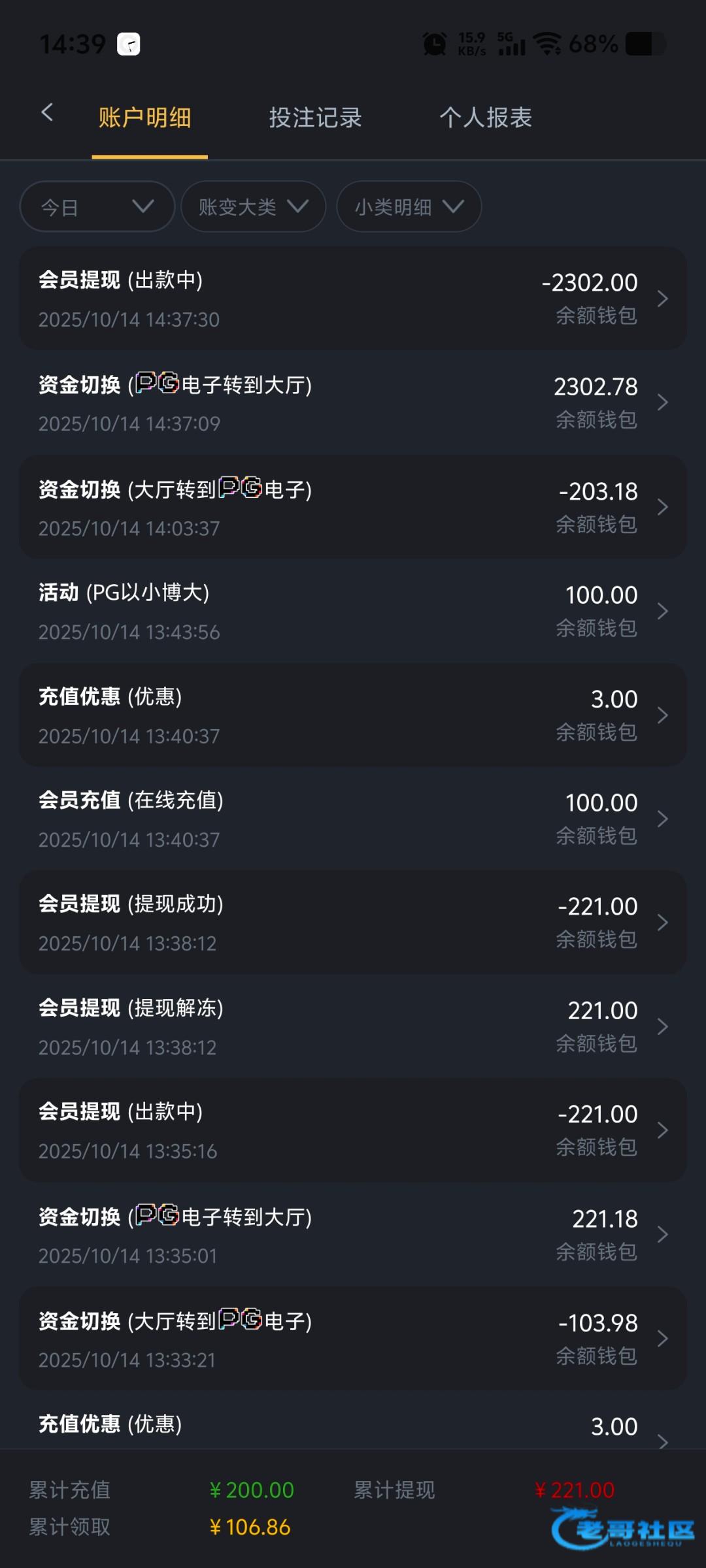The width and height of the screenshot is (706, 1568).
Task: Tap the 5G signal strength icon
Action: [511, 44]
